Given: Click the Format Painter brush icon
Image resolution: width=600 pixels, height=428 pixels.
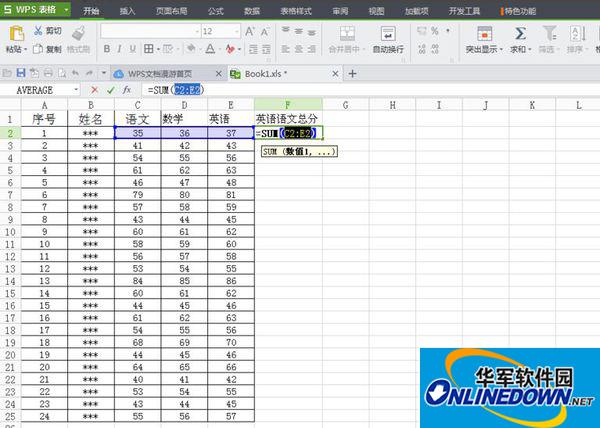Looking at the screenshot, I should pyautogui.click(x=78, y=34).
